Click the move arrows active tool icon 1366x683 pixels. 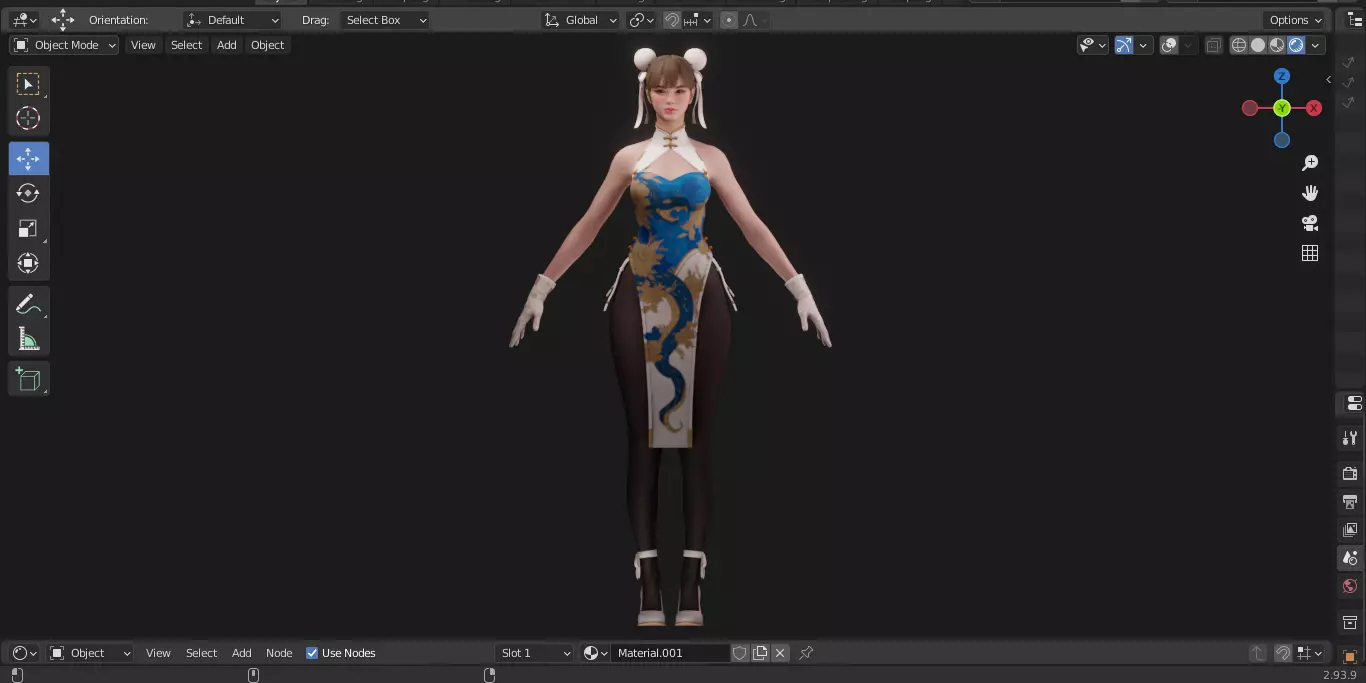coord(63,20)
